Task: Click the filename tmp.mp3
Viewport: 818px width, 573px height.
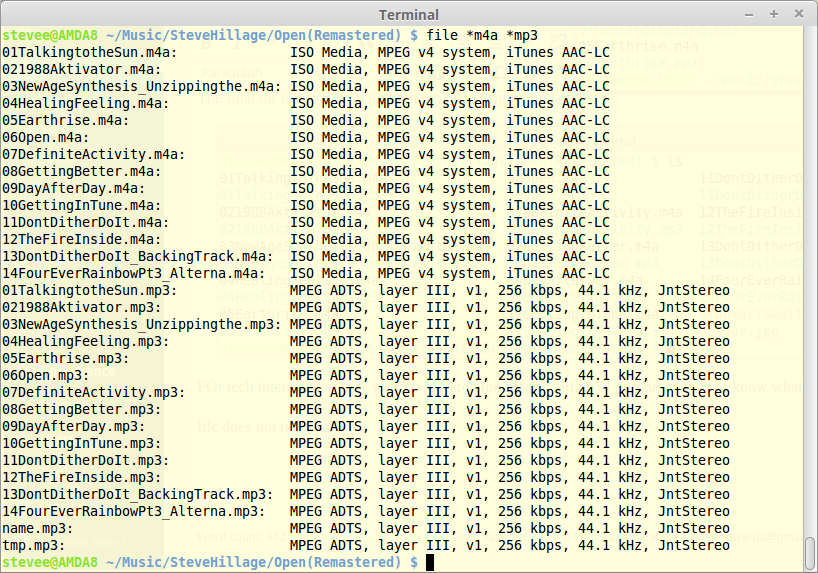Action: coord(31,545)
